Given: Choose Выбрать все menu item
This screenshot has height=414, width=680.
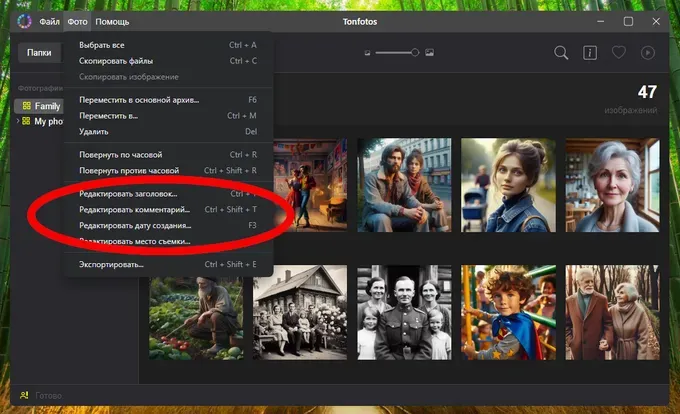Looking at the screenshot, I should (168, 45).
